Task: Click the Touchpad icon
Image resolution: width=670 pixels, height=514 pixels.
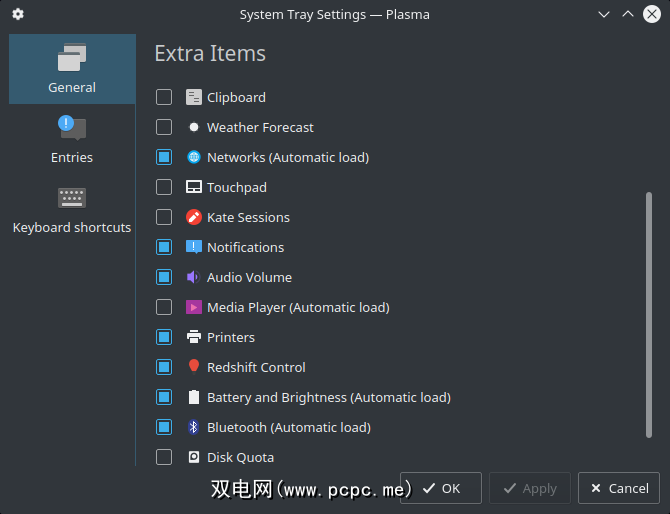Action: 194,187
